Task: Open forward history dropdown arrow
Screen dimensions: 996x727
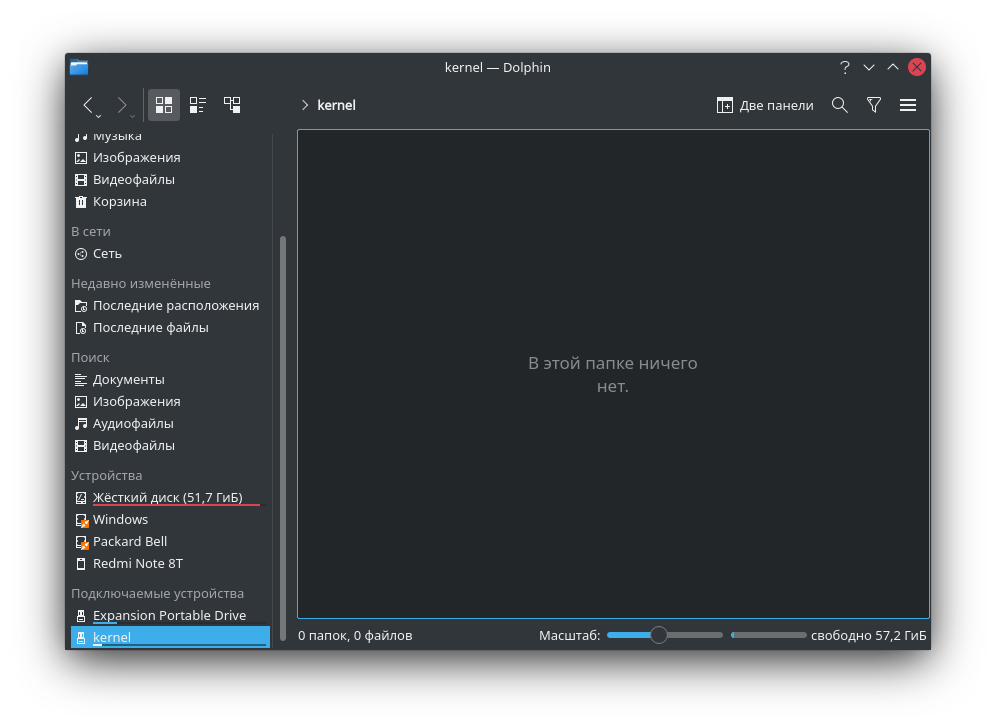Action: [x=133, y=116]
